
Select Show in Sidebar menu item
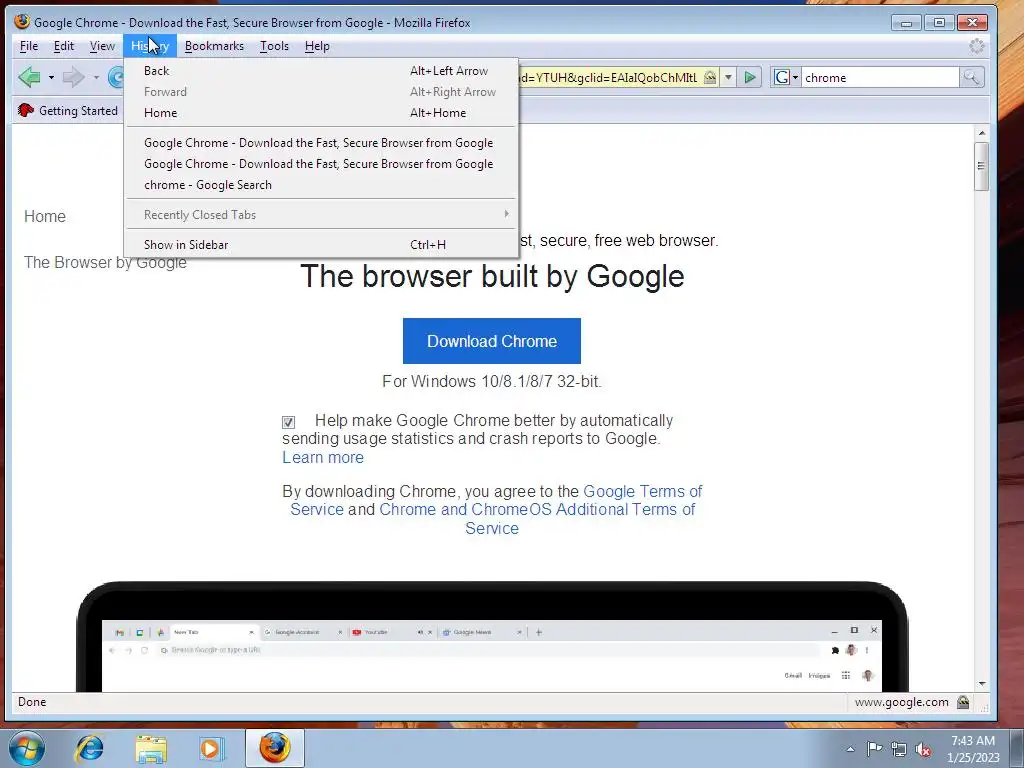(320, 244)
